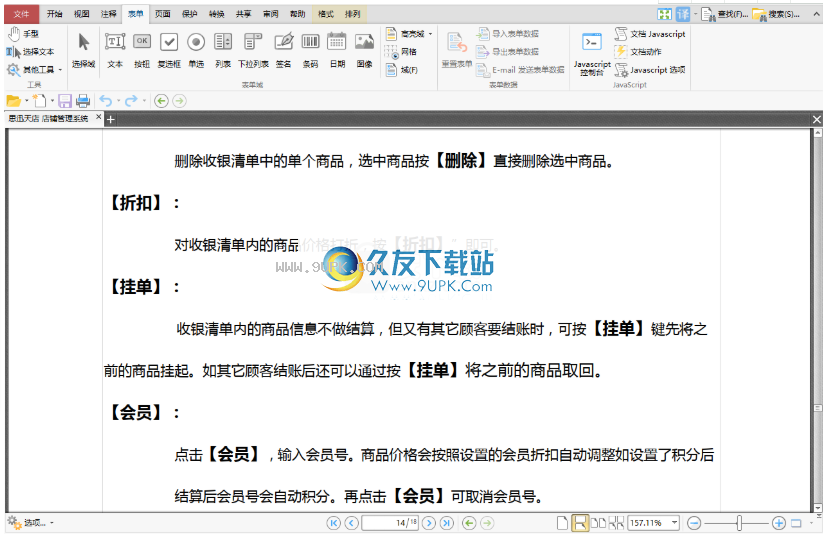Add a 文本 text form field
This screenshot has width=823, height=539.
(x=115, y=51)
